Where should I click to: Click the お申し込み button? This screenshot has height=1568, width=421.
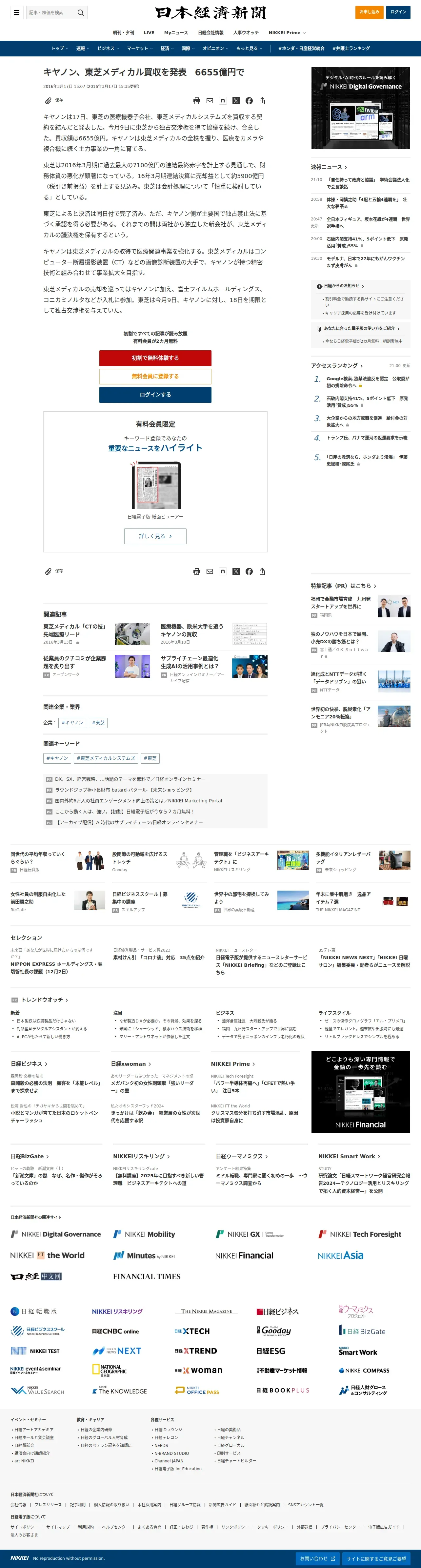pyautogui.click(x=369, y=12)
